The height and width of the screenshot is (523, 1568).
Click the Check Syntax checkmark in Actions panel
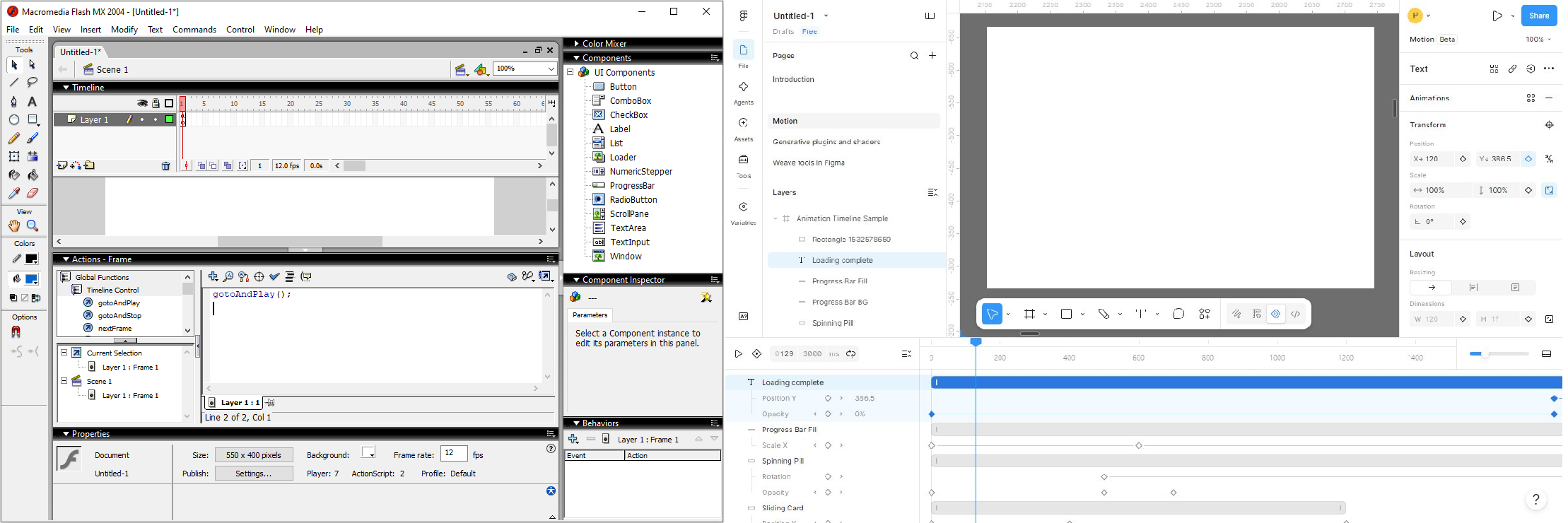coord(274,277)
